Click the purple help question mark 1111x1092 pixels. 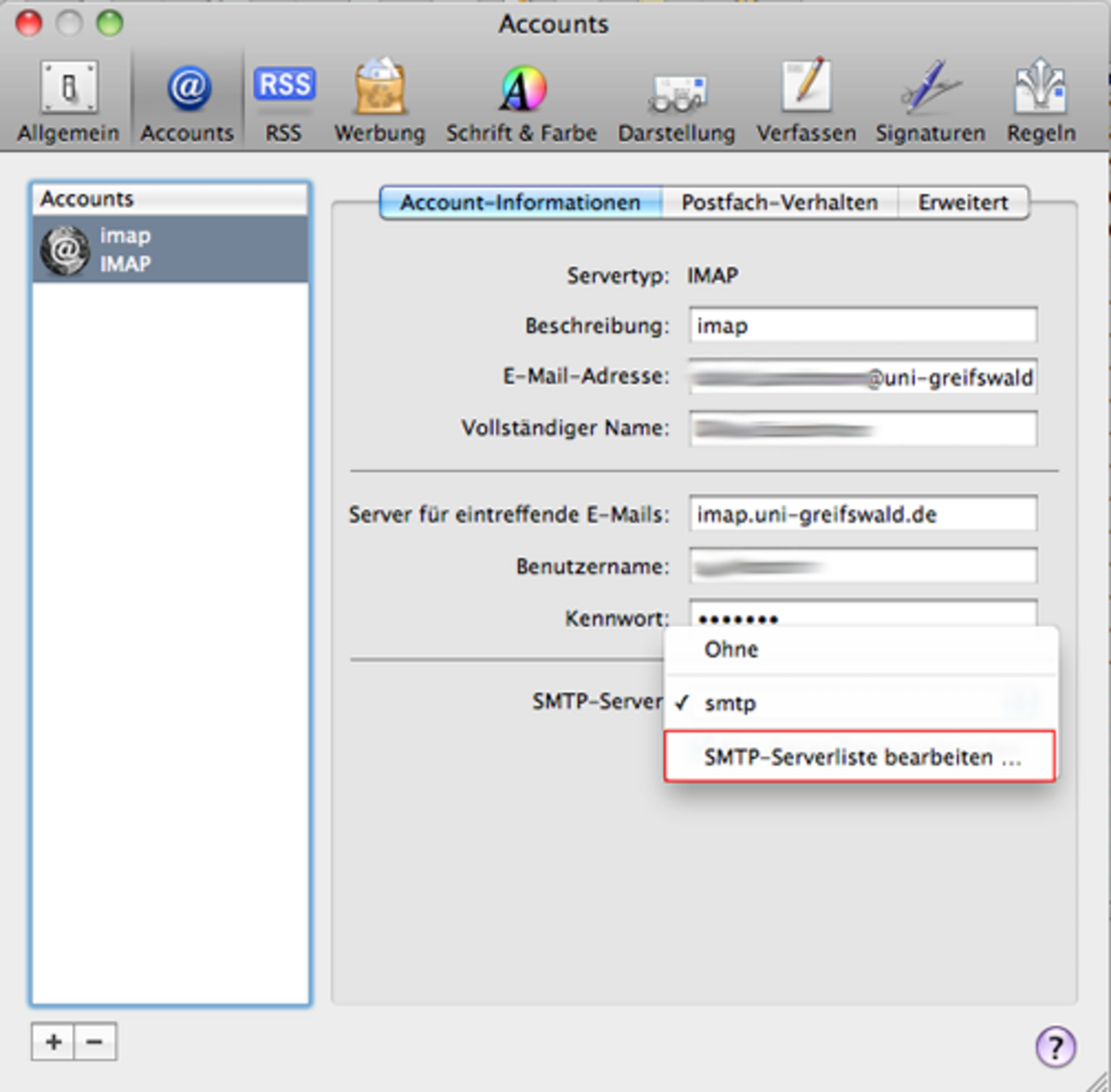pyautogui.click(x=1055, y=1047)
